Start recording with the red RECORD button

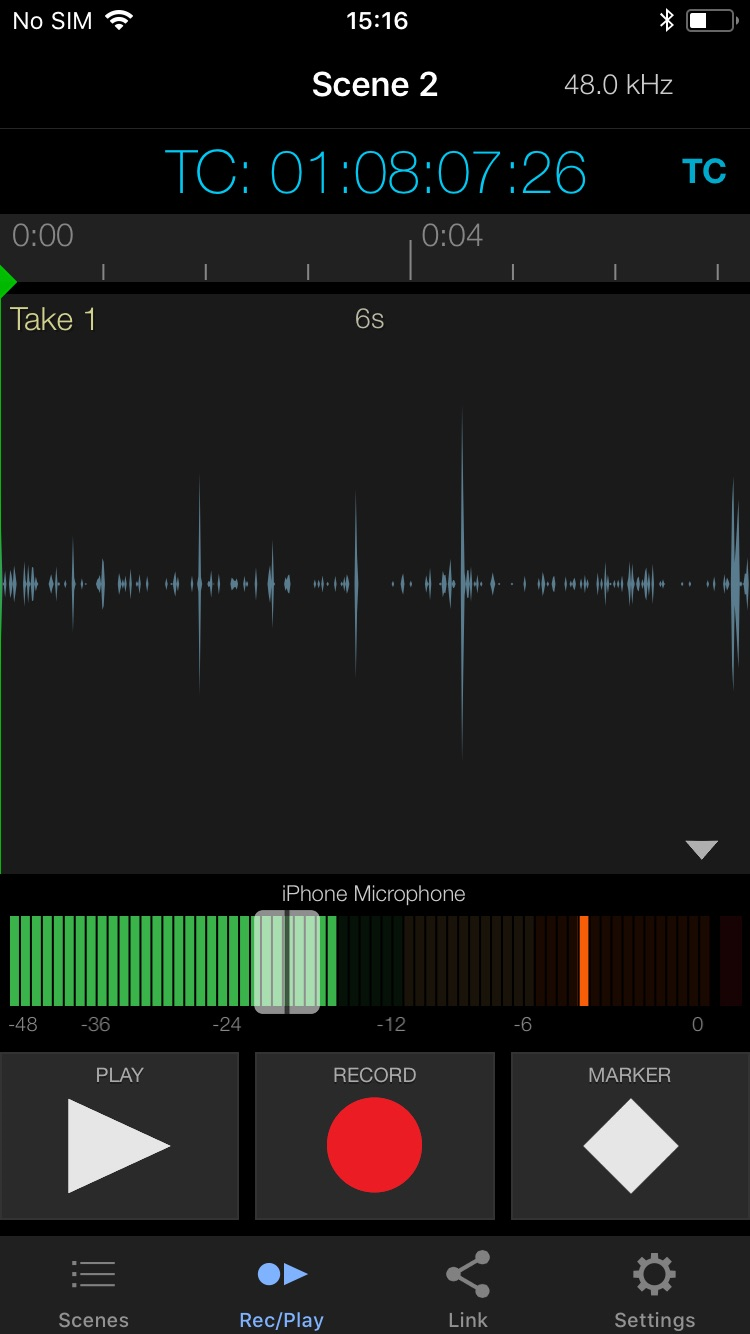(374, 1135)
